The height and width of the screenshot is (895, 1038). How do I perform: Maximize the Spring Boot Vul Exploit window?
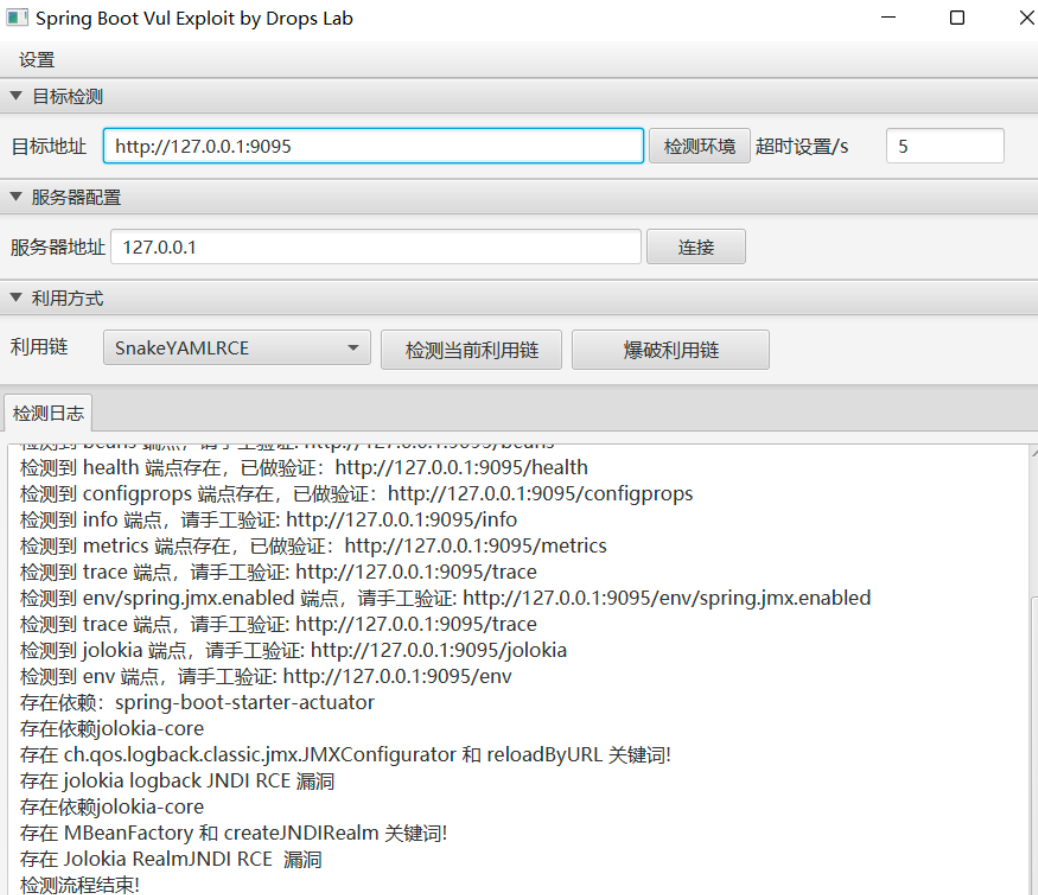click(957, 18)
